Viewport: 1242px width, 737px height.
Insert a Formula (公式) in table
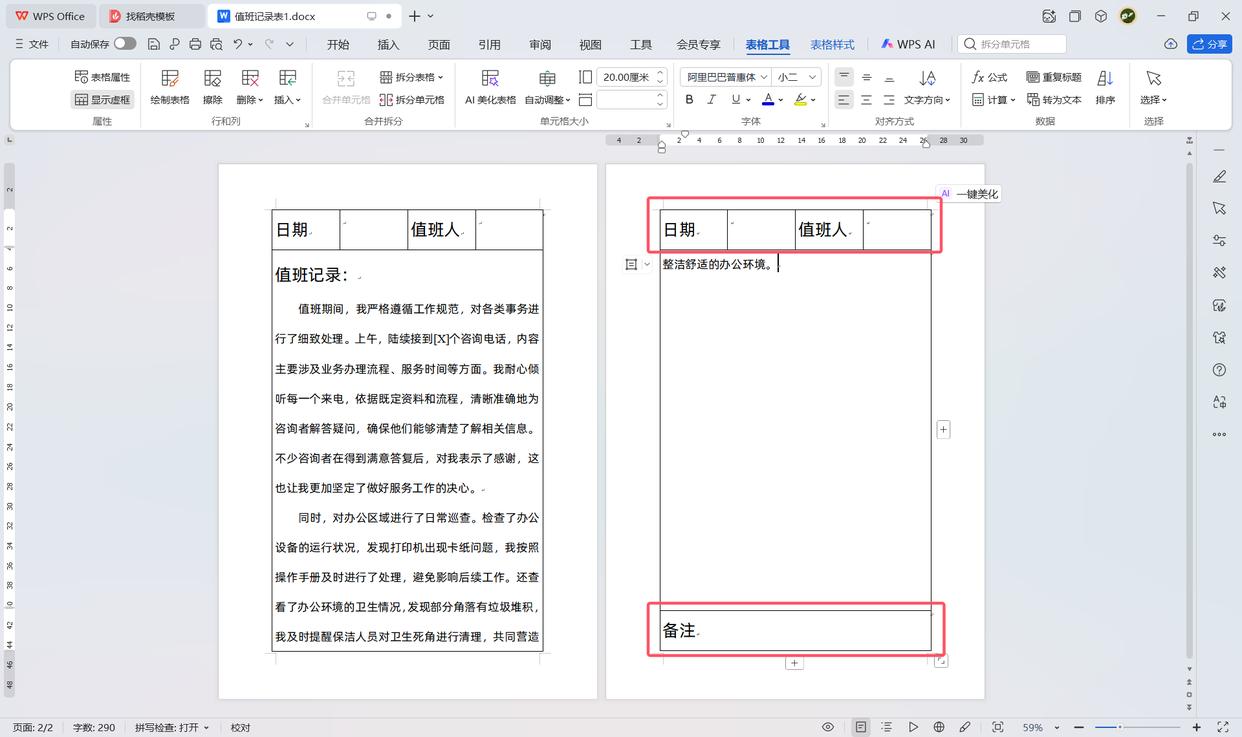point(990,77)
